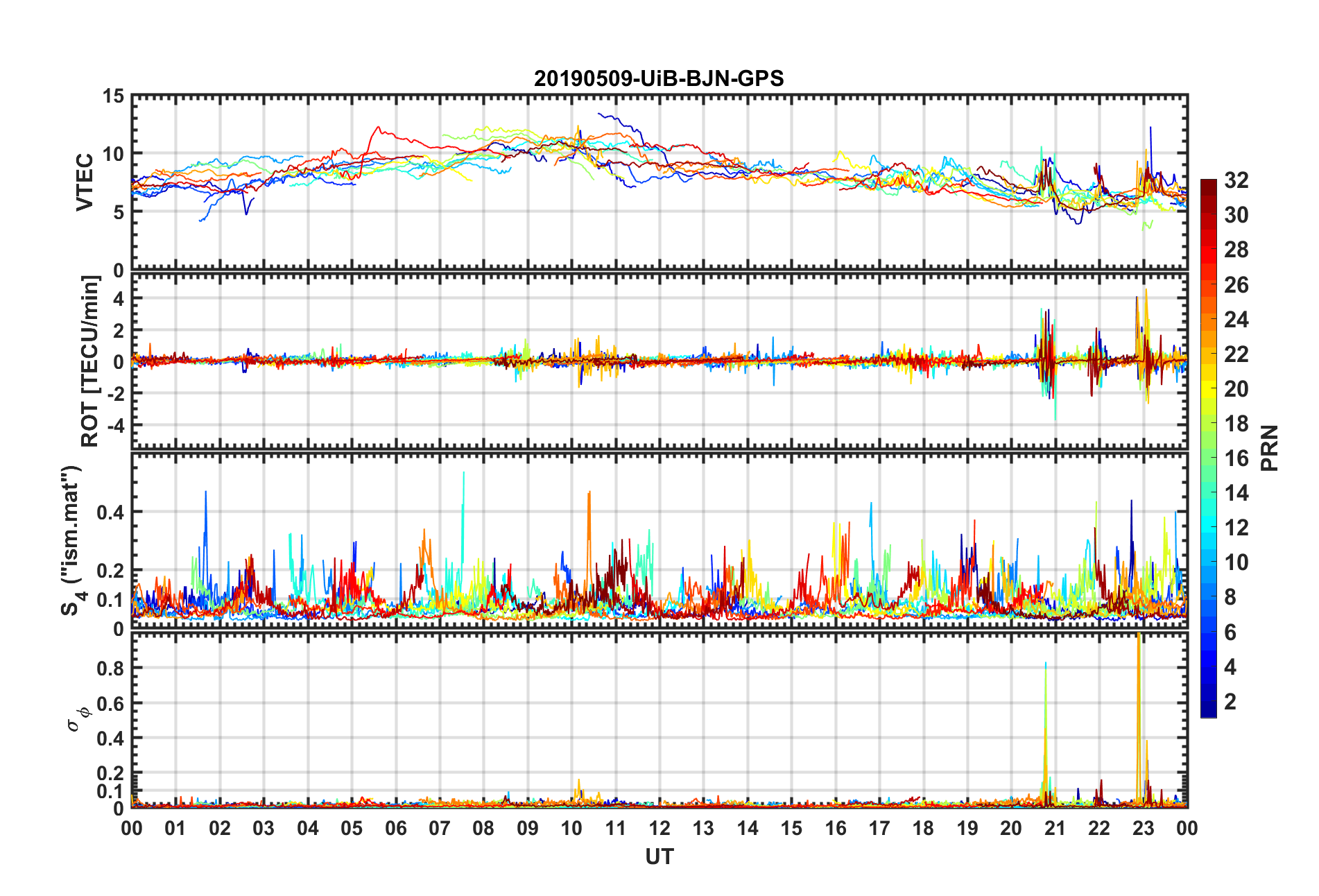Click the sigma-phi axis tick label 0.6
The width and height of the screenshot is (1319, 896).
coord(110,703)
